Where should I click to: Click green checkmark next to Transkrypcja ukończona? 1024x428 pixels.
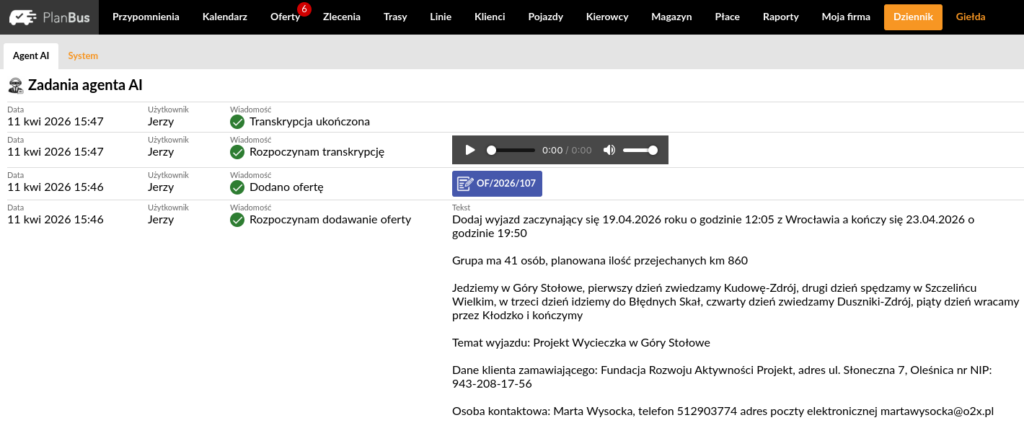(x=237, y=122)
